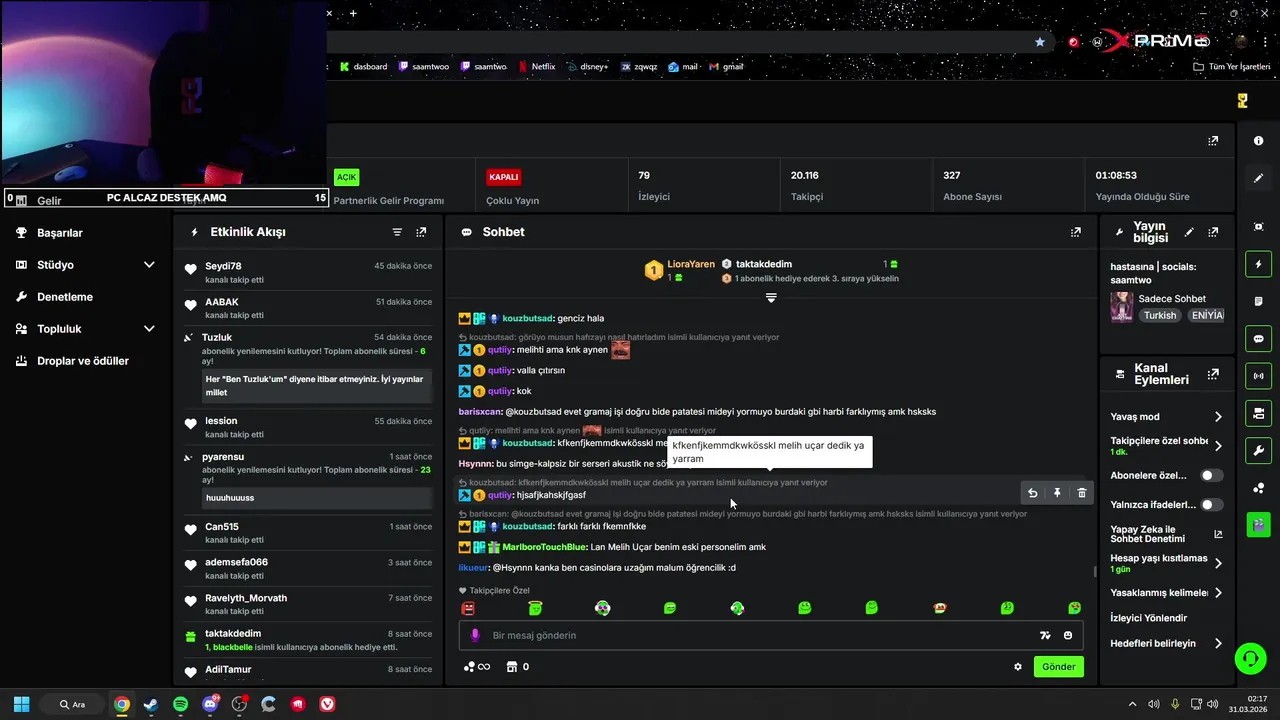Open Steam from the Windows taskbar
The width and height of the screenshot is (1280, 720).
click(x=151, y=704)
